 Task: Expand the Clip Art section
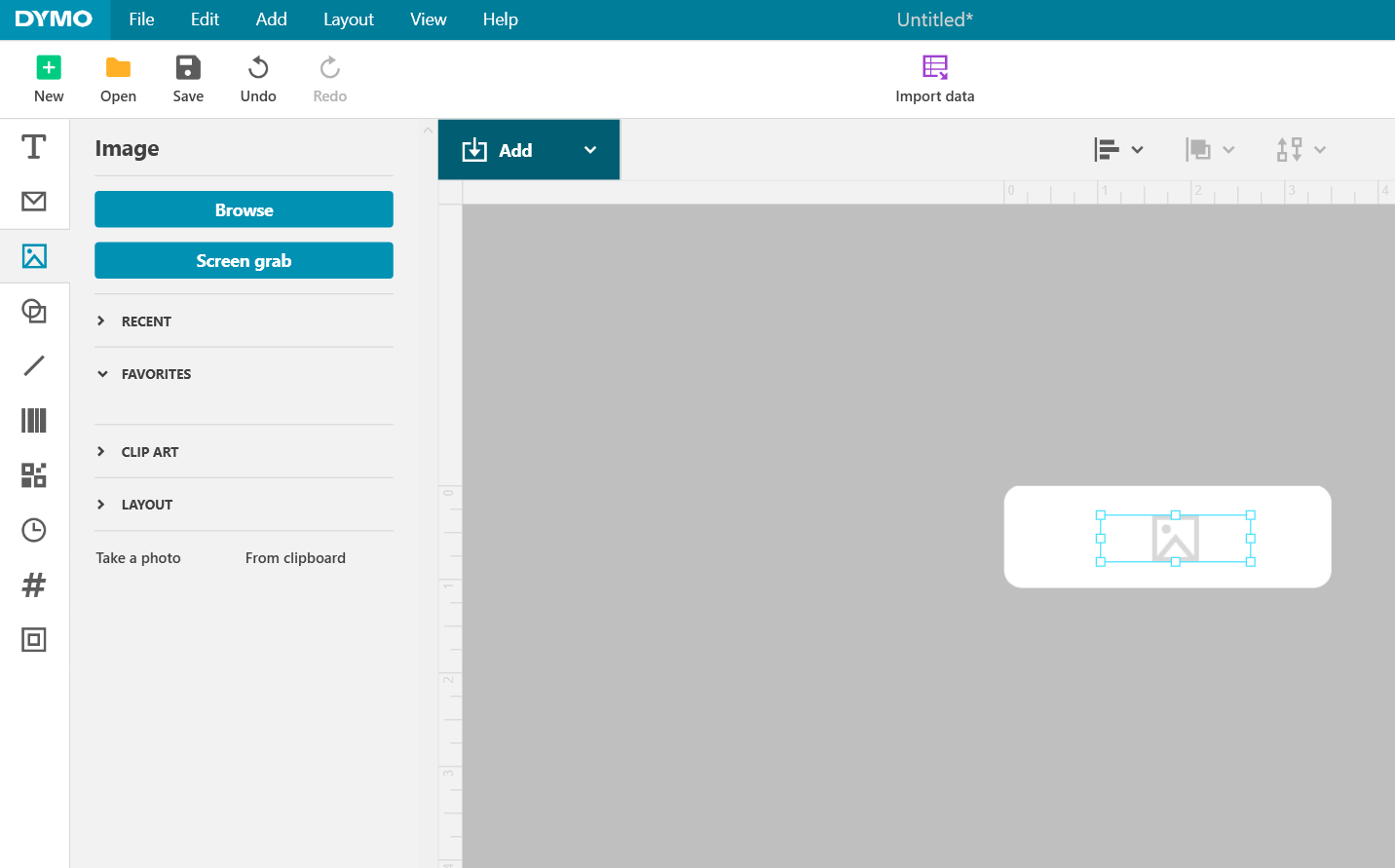tap(149, 451)
